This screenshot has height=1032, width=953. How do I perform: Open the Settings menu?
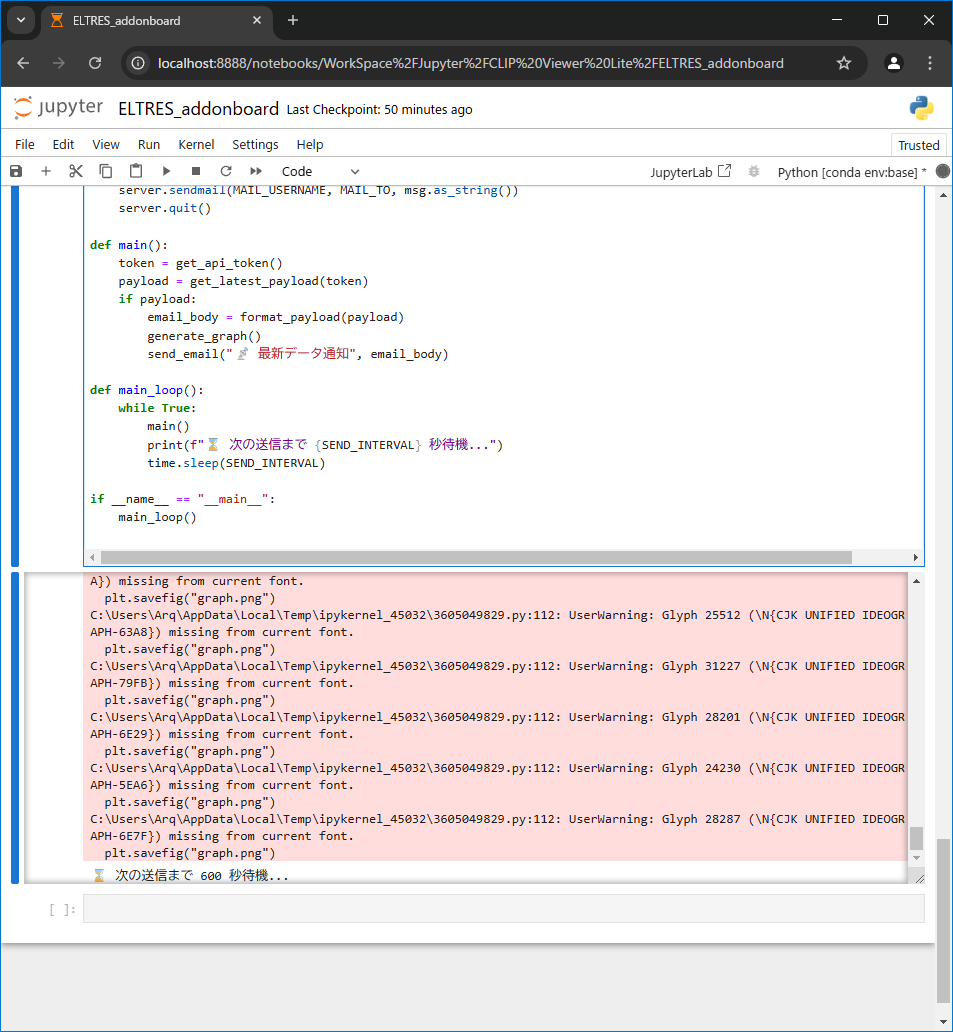(x=255, y=145)
